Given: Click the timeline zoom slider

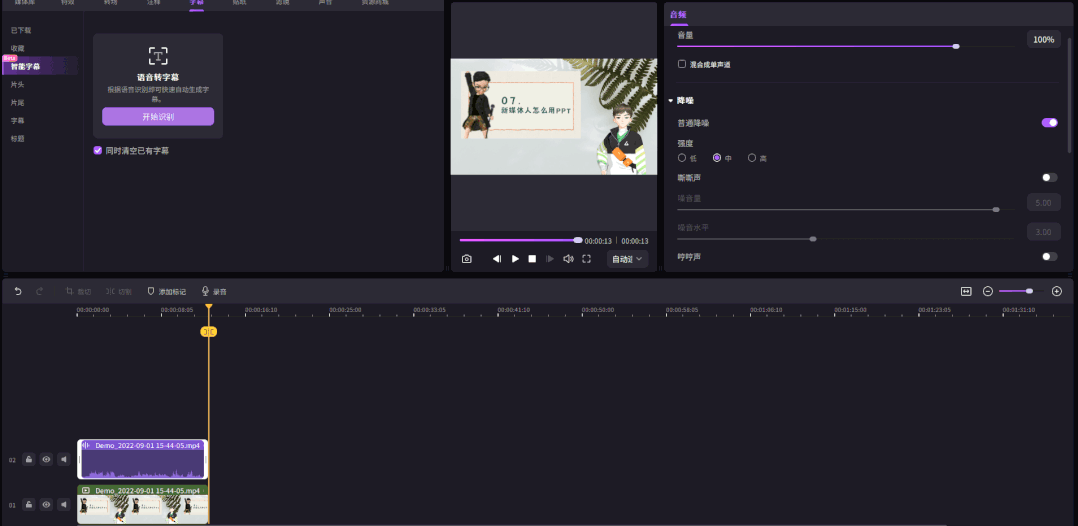Looking at the screenshot, I should [1020, 292].
